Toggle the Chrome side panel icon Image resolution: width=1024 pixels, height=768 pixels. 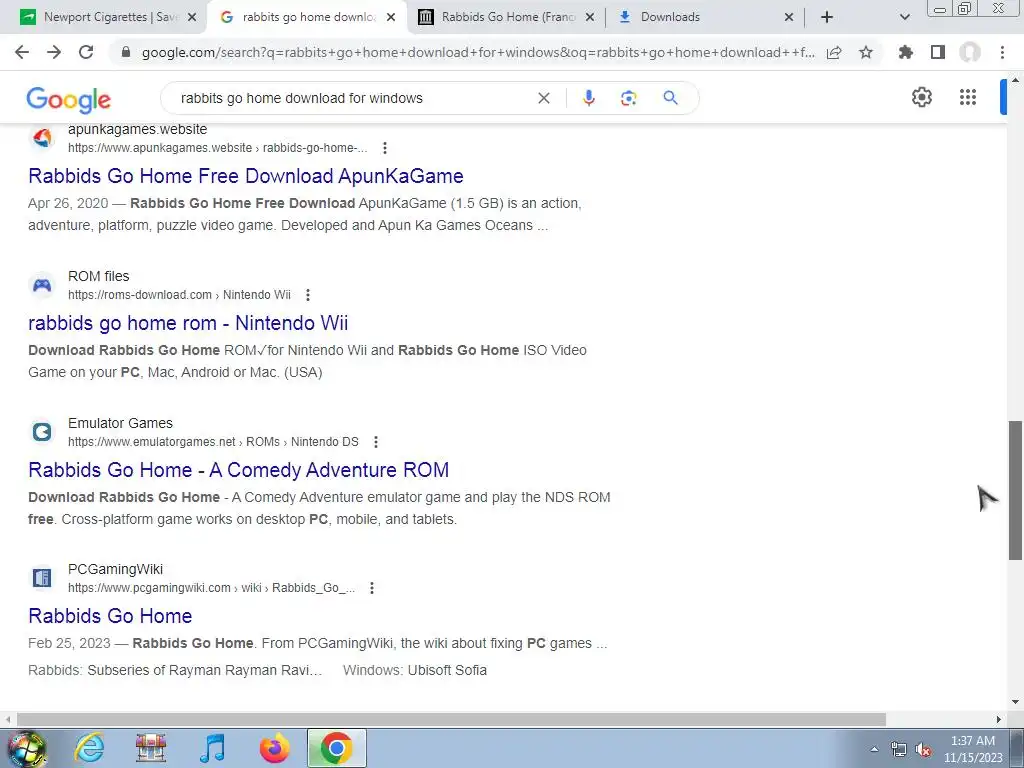938,52
